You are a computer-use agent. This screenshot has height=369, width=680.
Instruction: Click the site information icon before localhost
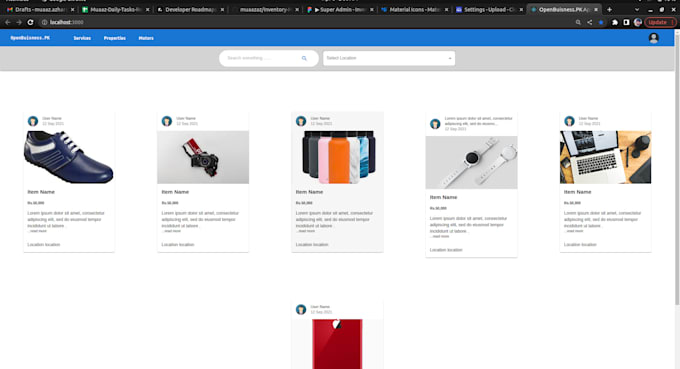(44, 22)
